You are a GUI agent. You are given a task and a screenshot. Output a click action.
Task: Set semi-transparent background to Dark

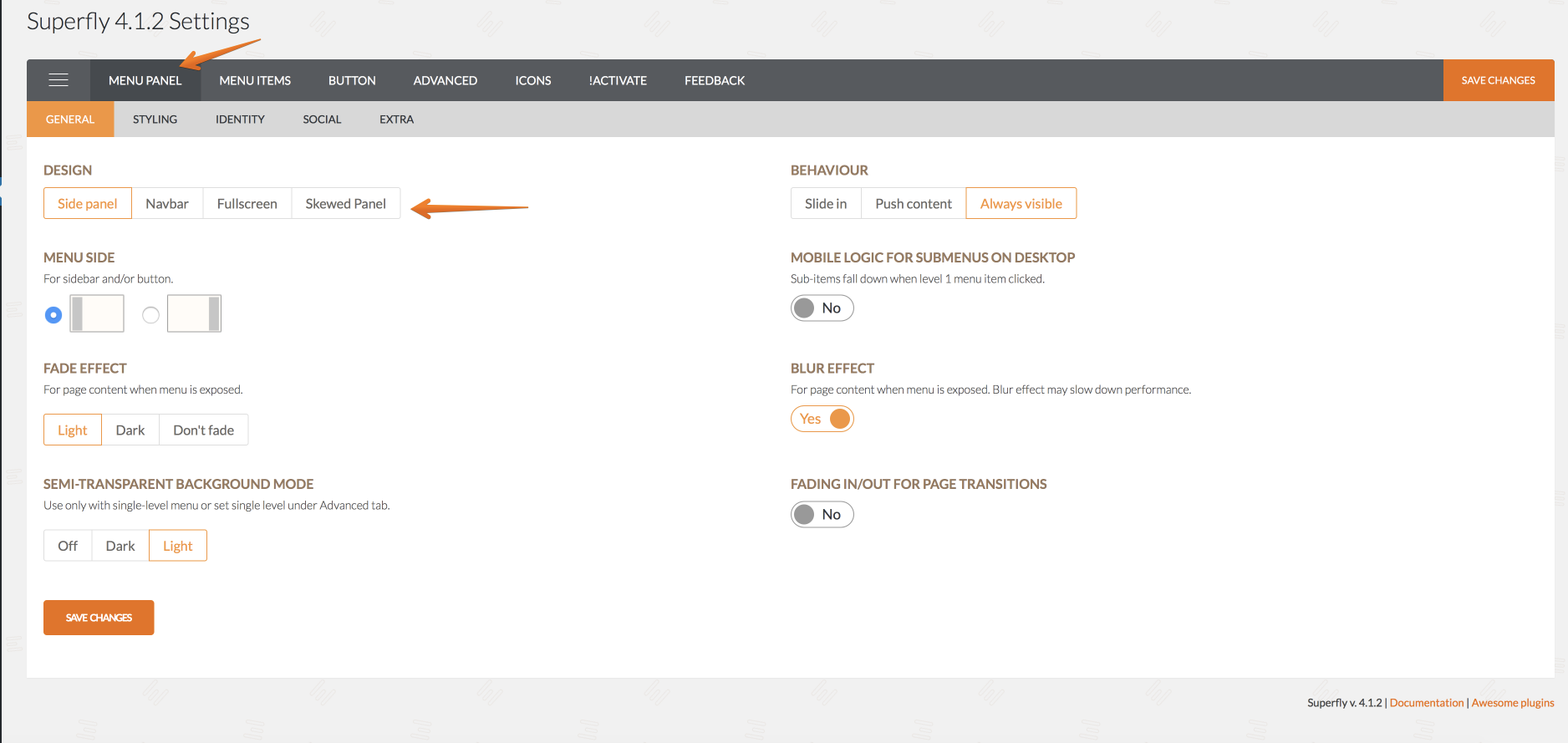coord(120,545)
